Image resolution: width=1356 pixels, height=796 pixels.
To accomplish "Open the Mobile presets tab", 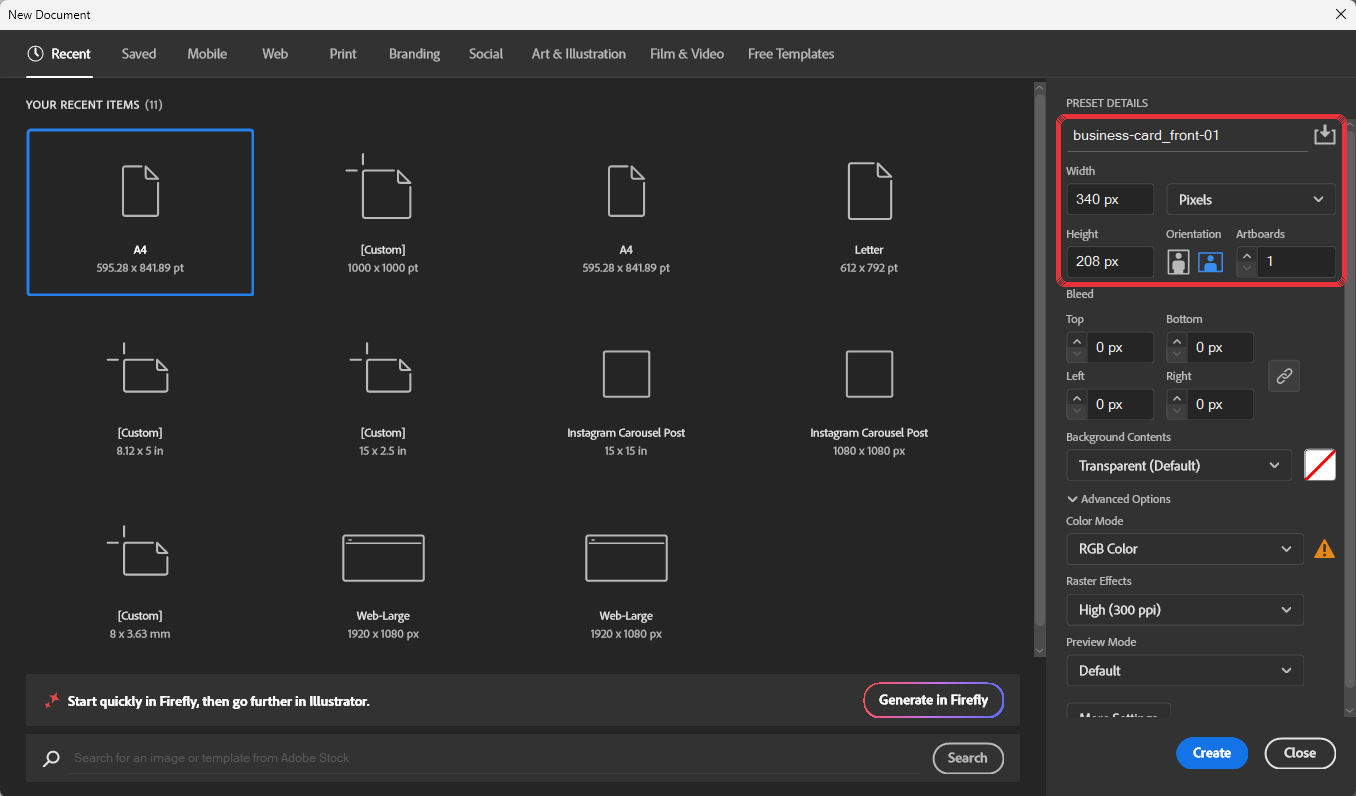I will [207, 54].
